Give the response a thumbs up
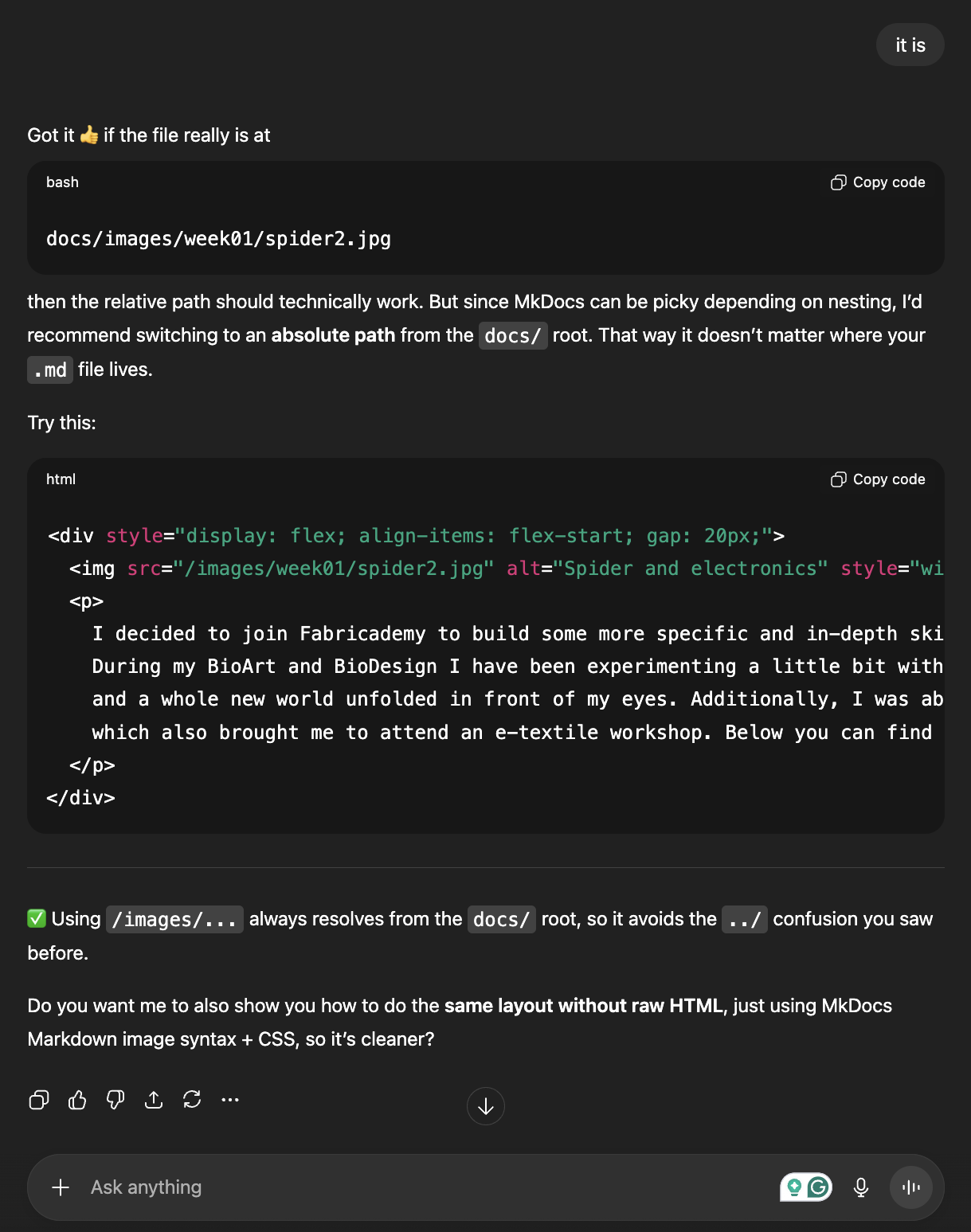Viewport: 971px width, 1232px height. click(x=77, y=1100)
